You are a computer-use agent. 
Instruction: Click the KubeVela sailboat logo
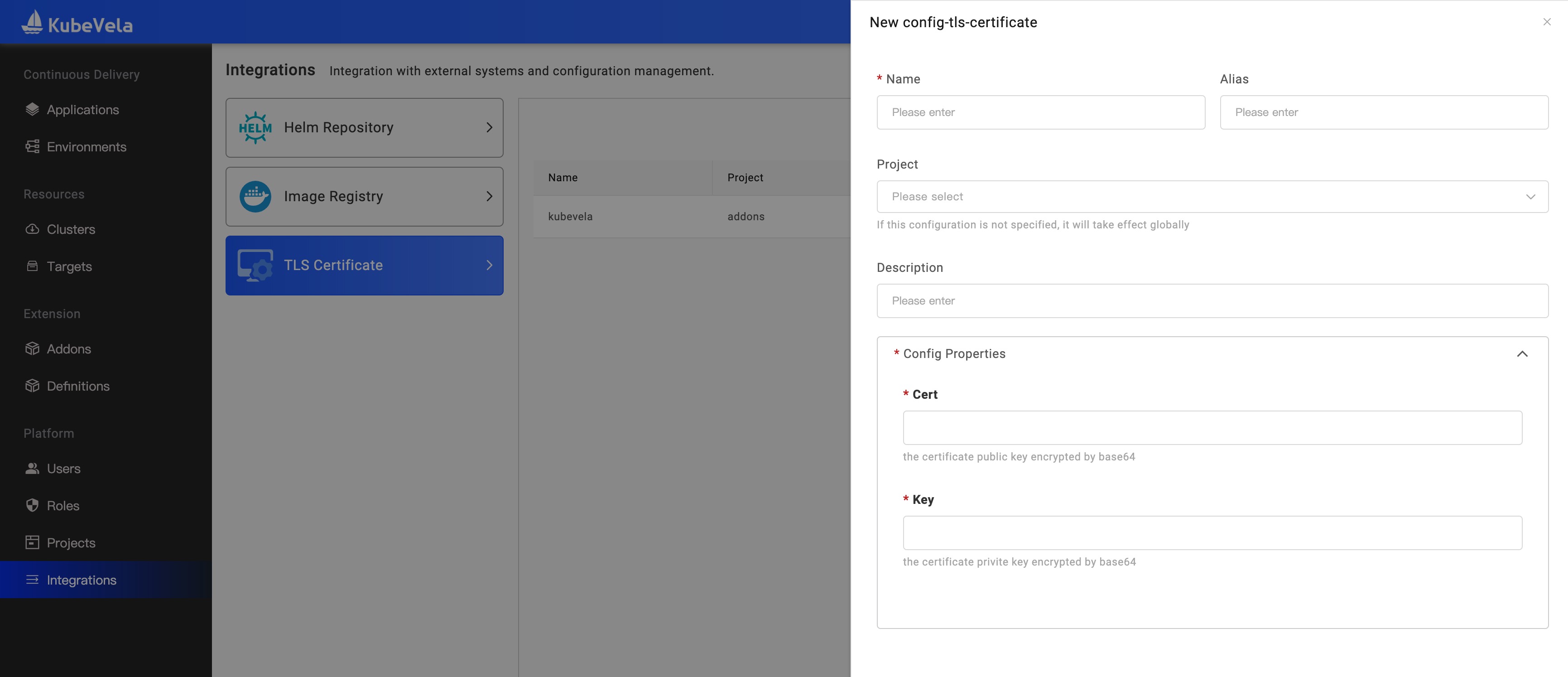pyautogui.click(x=32, y=23)
